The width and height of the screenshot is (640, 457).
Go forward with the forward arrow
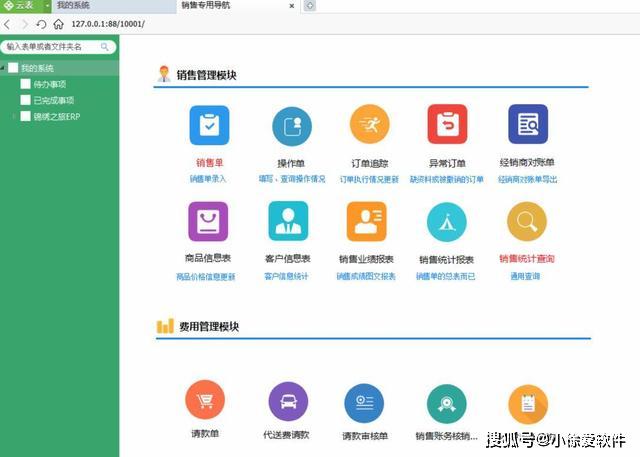pyautogui.click(x=24, y=24)
